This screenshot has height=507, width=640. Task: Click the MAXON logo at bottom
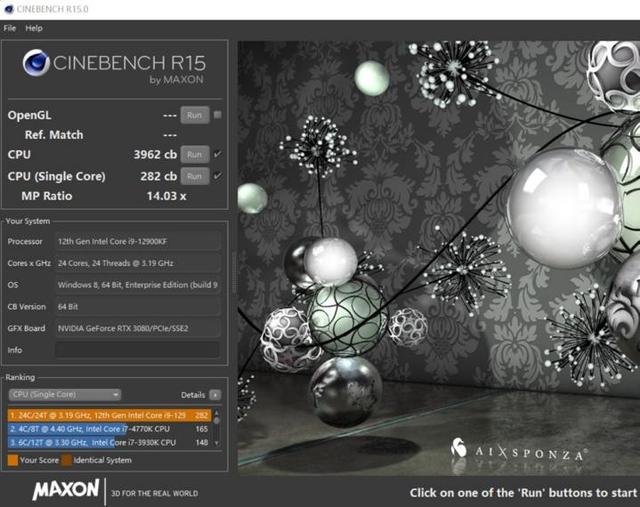point(66,491)
